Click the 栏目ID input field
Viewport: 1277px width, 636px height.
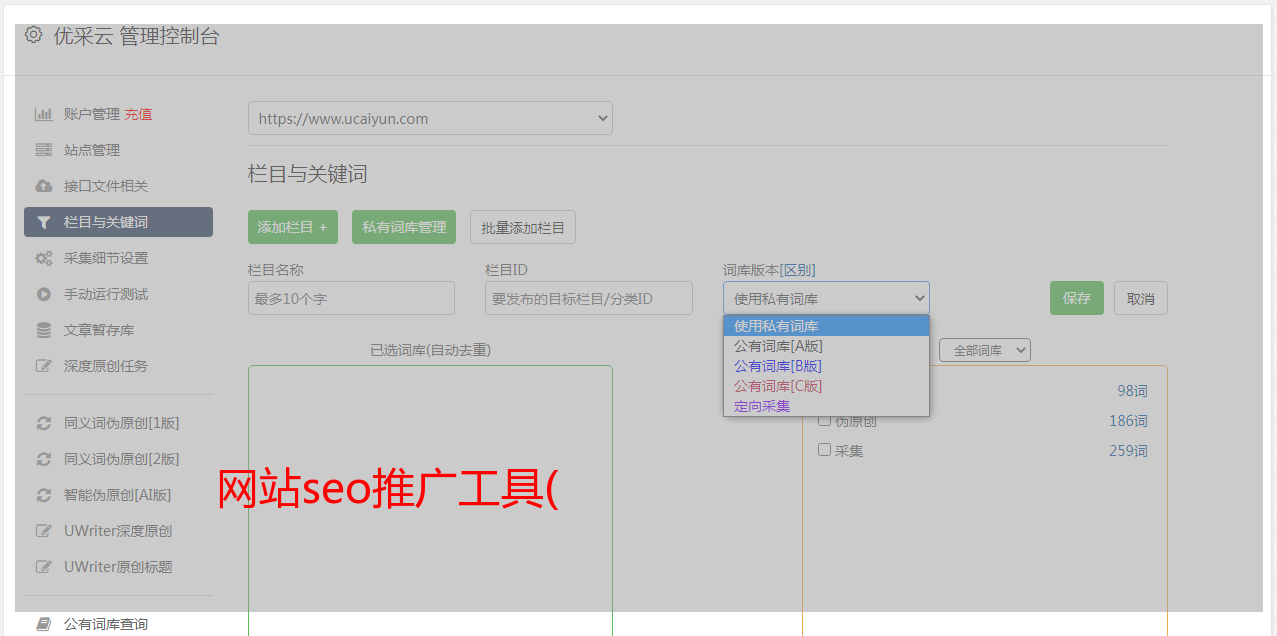pos(589,298)
